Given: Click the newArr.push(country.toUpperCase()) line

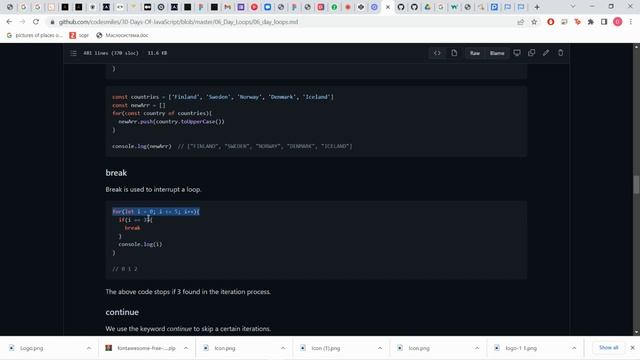Looking at the screenshot, I should (171, 122).
